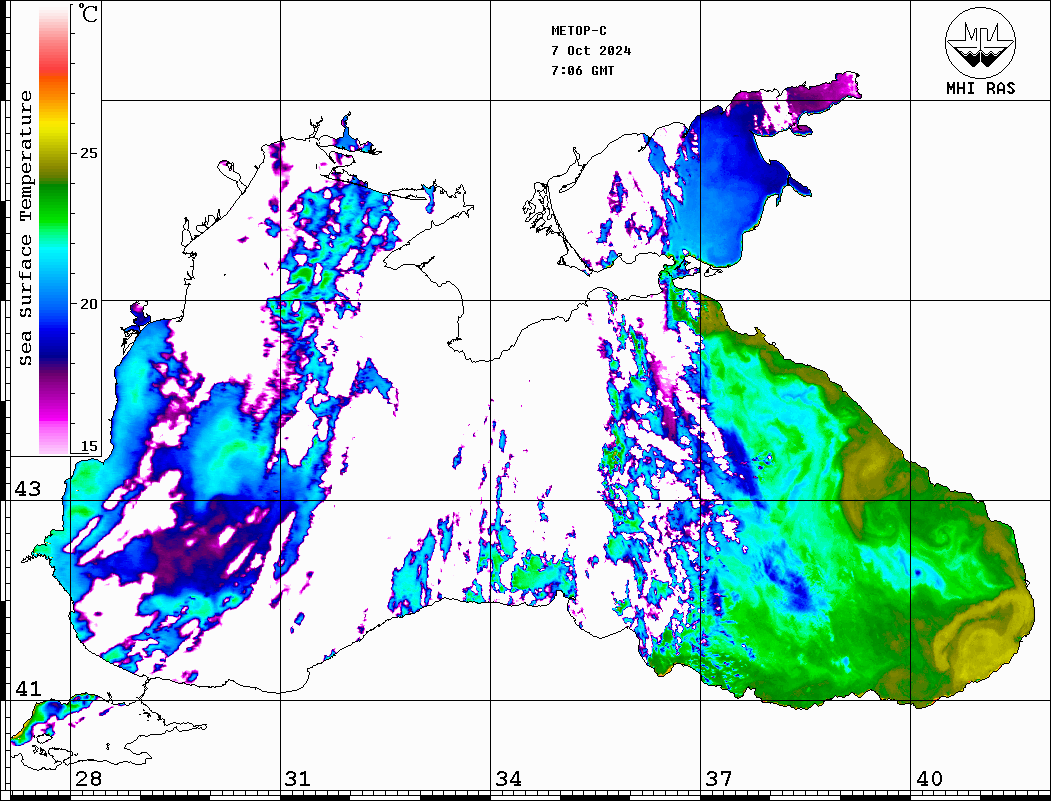Click the longitude 28 label
Image resolution: width=1051 pixels, height=801 pixels.
point(88,779)
